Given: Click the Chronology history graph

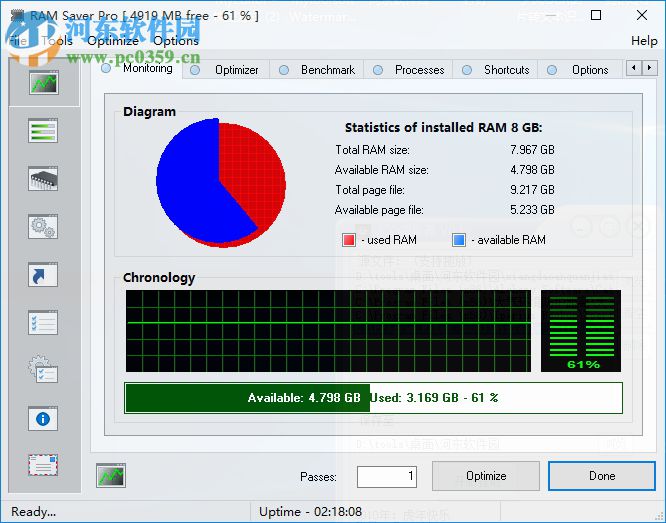Looking at the screenshot, I should (x=328, y=331).
